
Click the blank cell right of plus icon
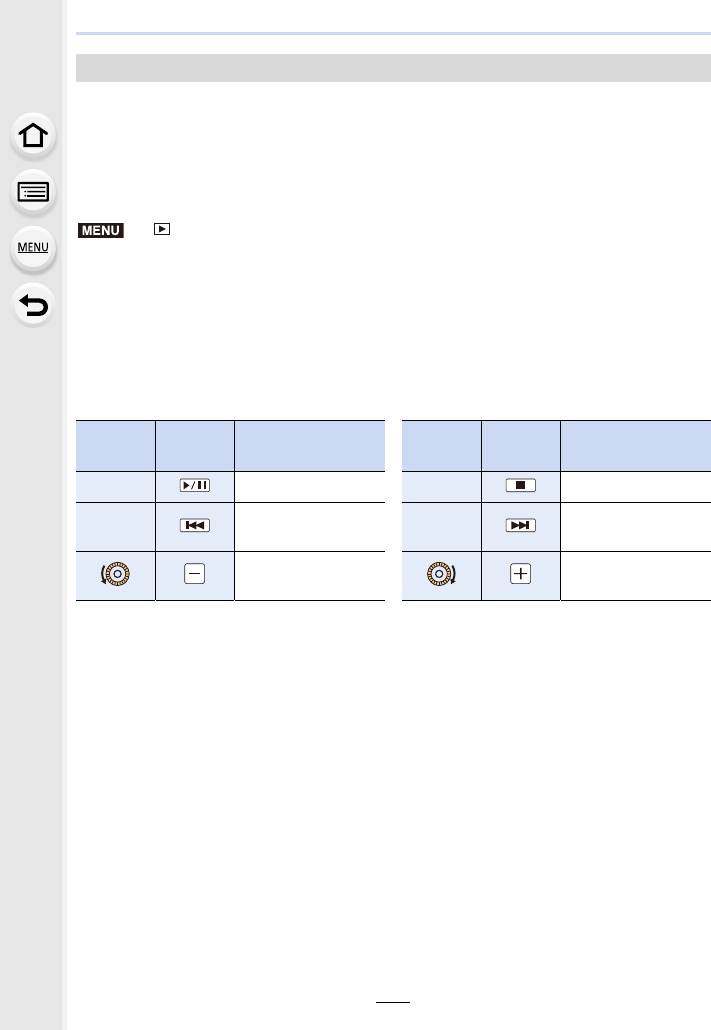[635, 575]
